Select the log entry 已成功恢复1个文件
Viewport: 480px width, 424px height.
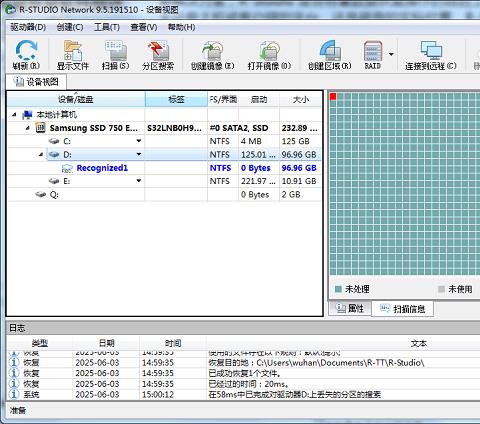tap(243, 373)
